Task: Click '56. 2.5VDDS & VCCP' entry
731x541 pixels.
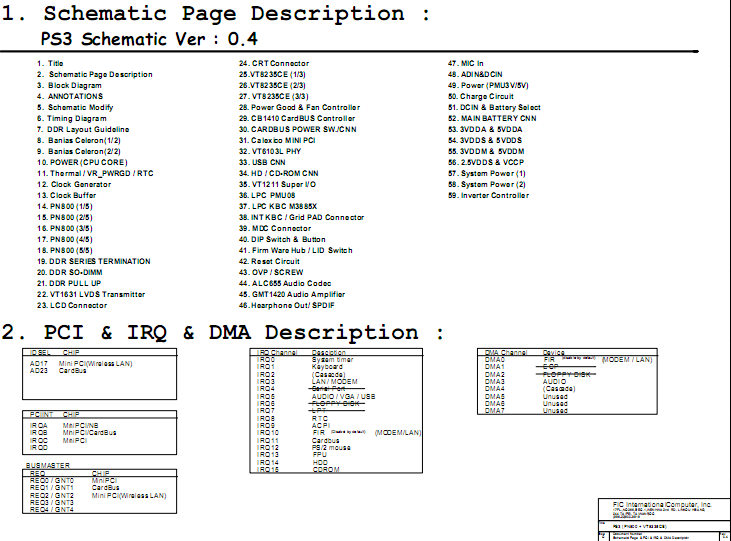Action: [x=486, y=162]
